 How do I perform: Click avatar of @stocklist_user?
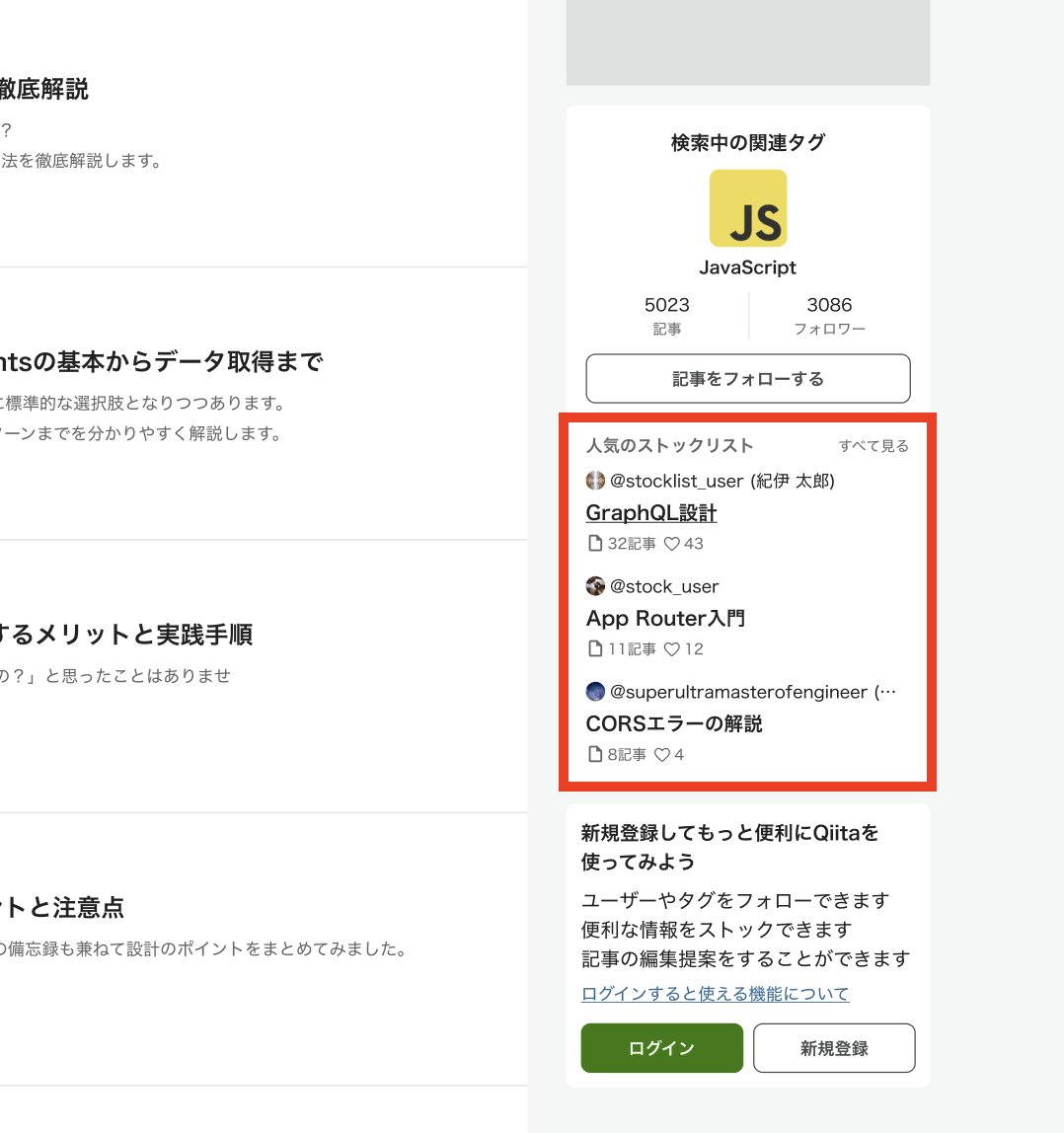[x=595, y=481]
